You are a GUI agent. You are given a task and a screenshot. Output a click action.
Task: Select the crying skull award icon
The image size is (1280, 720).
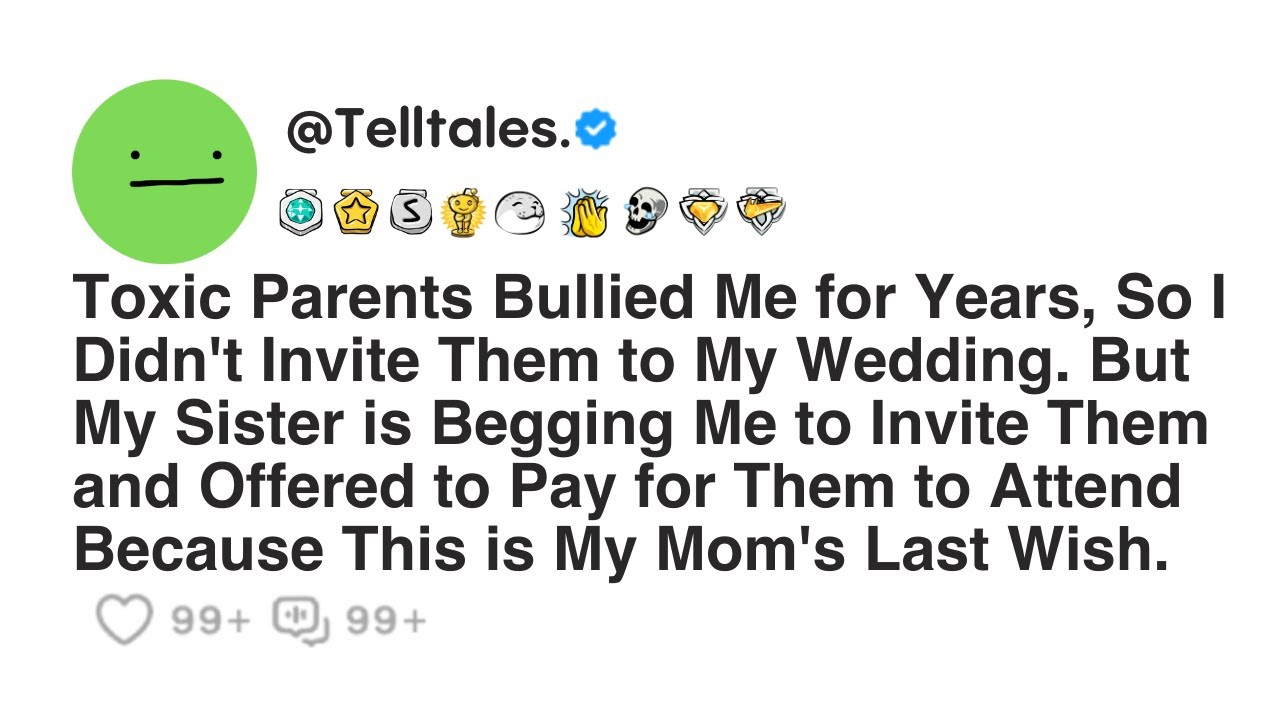click(x=645, y=211)
